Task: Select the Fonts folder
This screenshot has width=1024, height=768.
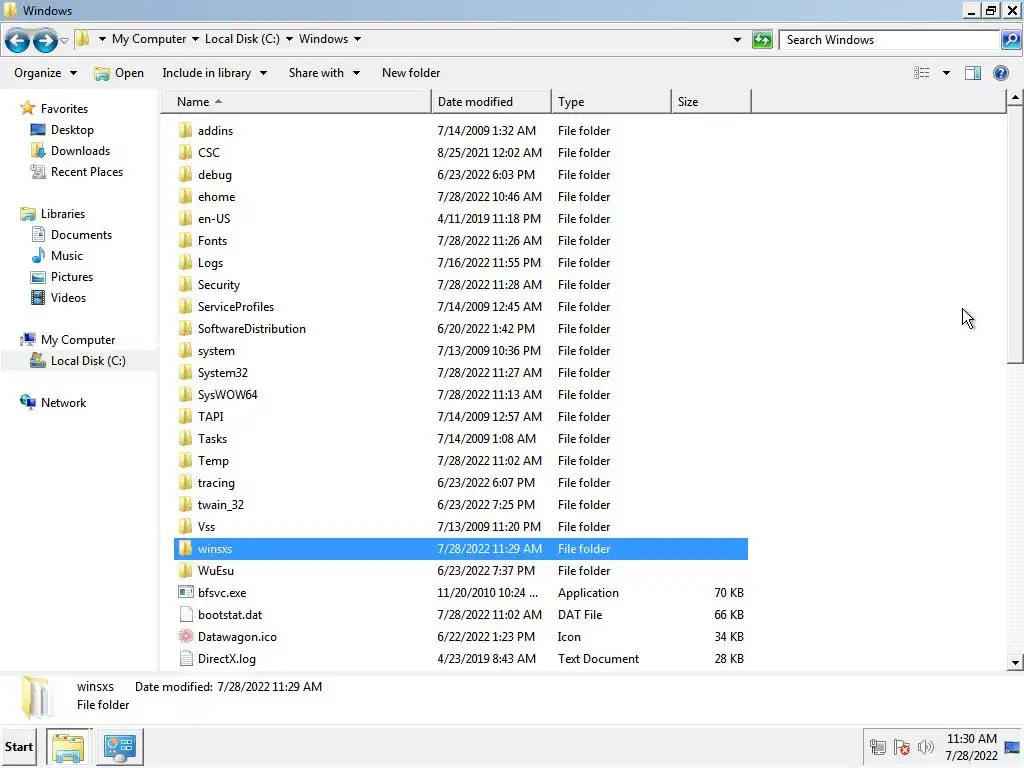Action: [212, 241]
